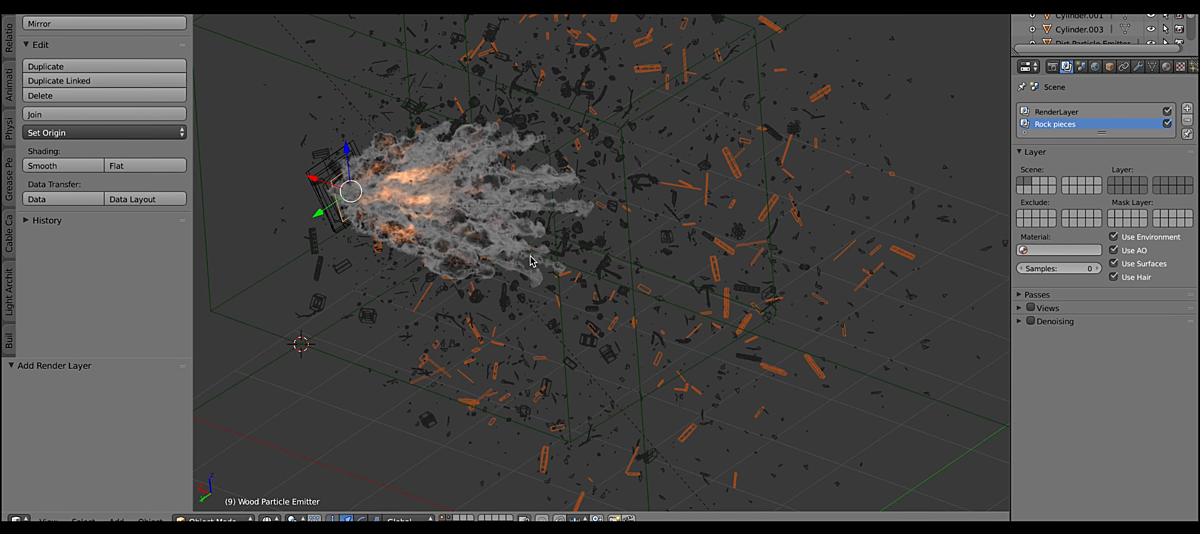Expand the Views panel
This screenshot has height=534, width=1200.
[1019, 308]
